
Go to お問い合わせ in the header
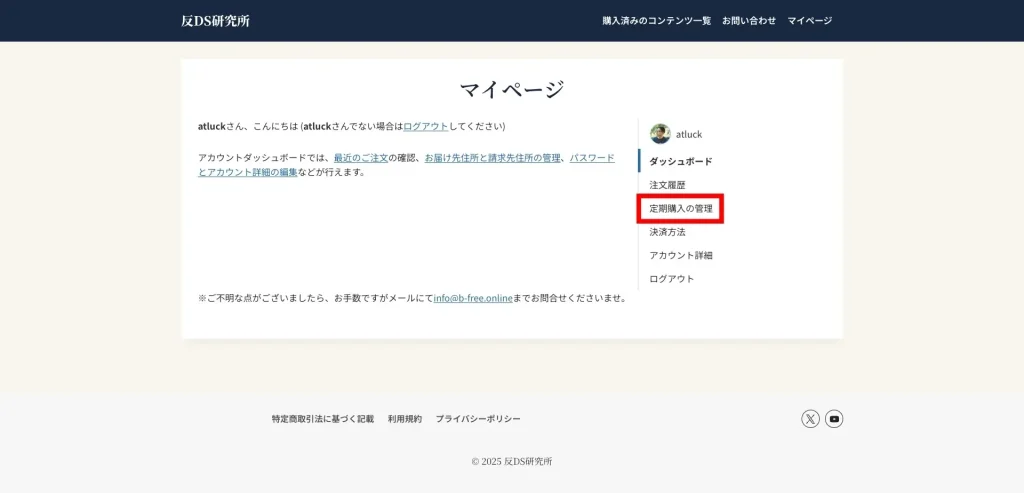coord(749,21)
